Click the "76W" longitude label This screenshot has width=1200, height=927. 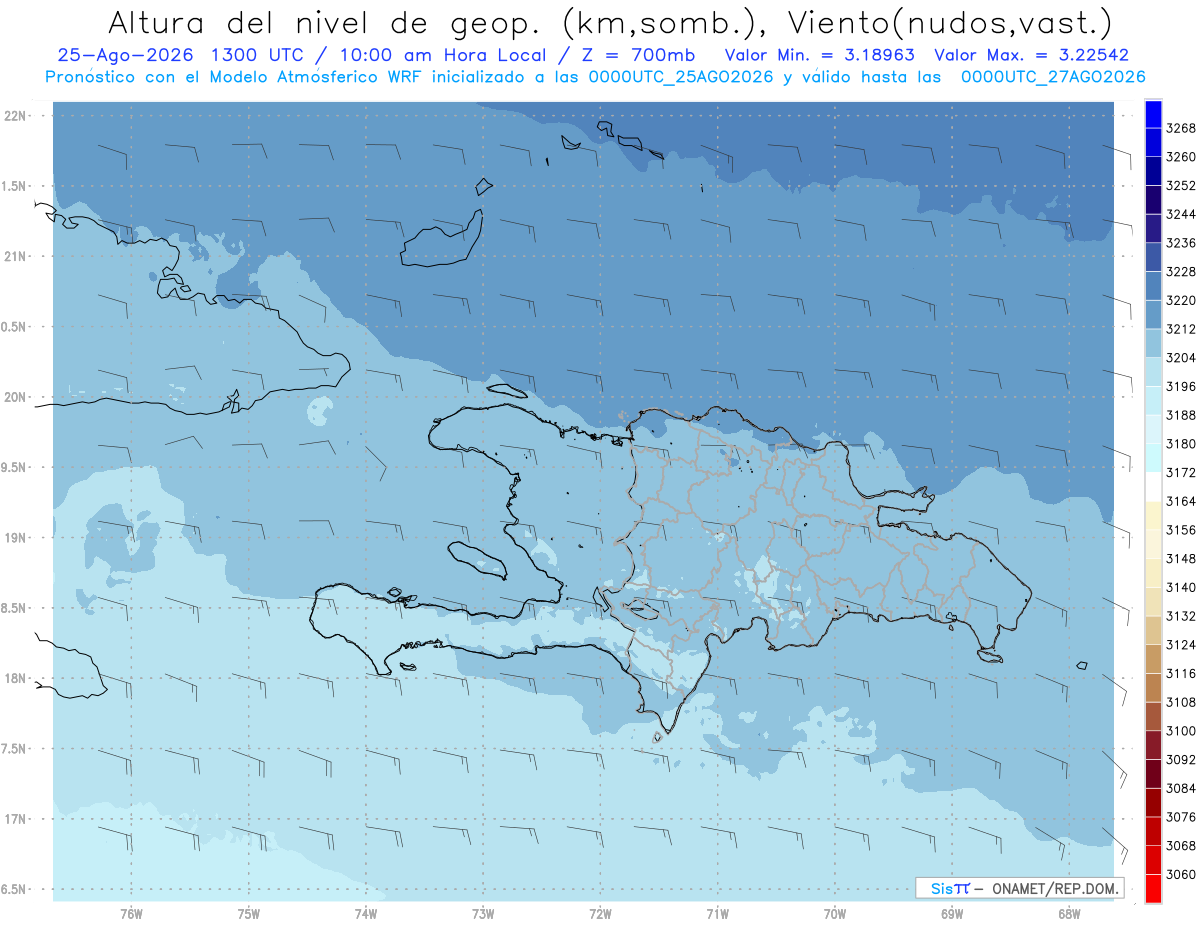click(x=131, y=914)
